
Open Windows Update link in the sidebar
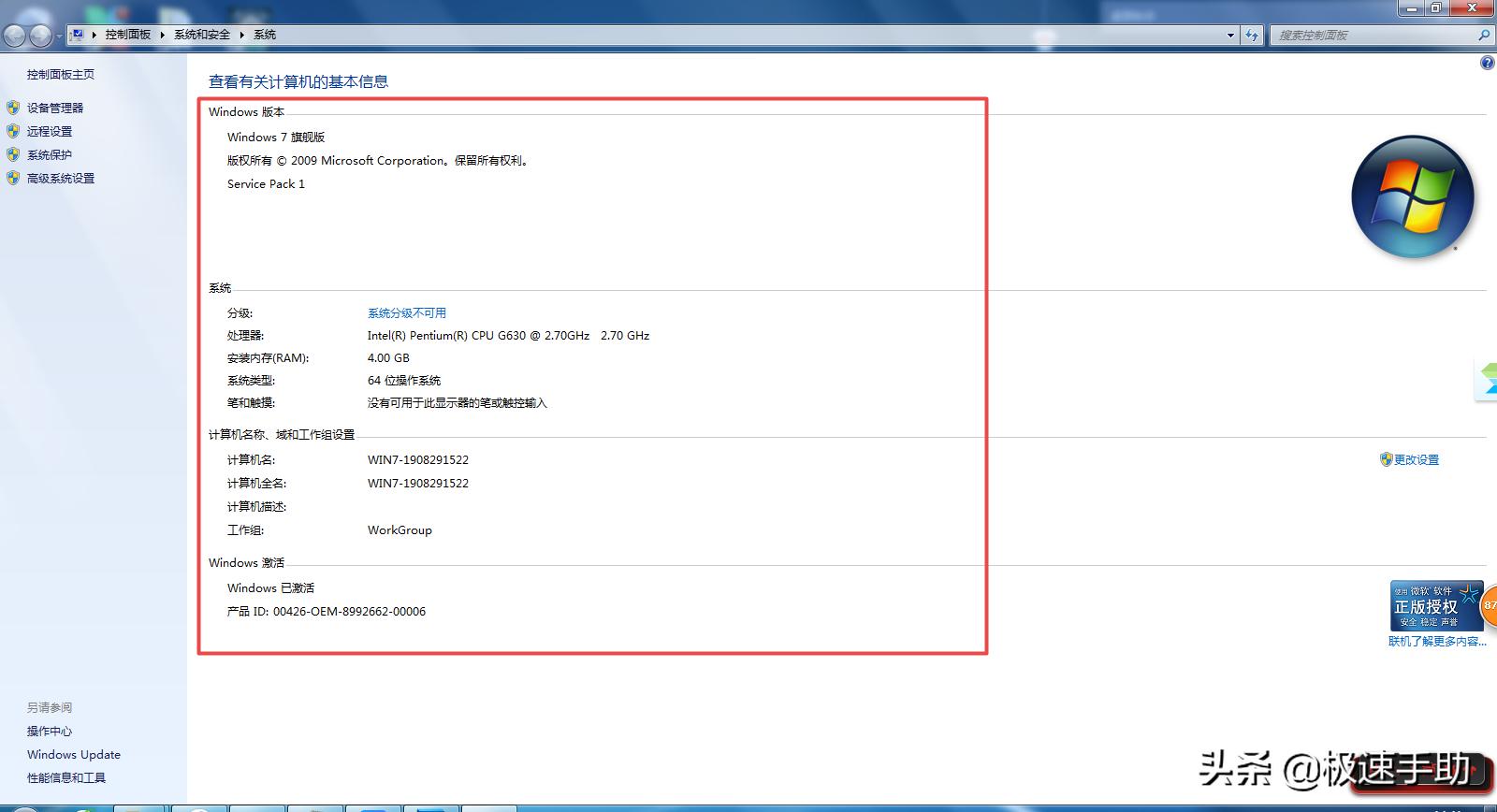[x=74, y=755]
